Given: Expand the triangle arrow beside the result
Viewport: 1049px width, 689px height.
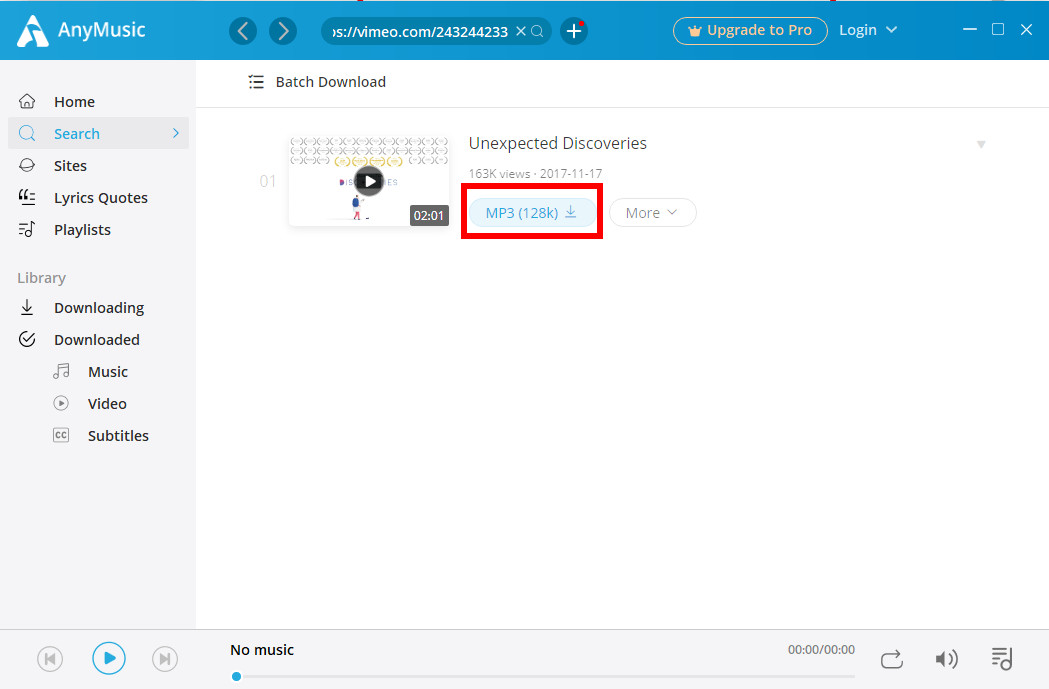Looking at the screenshot, I should point(981,144).
